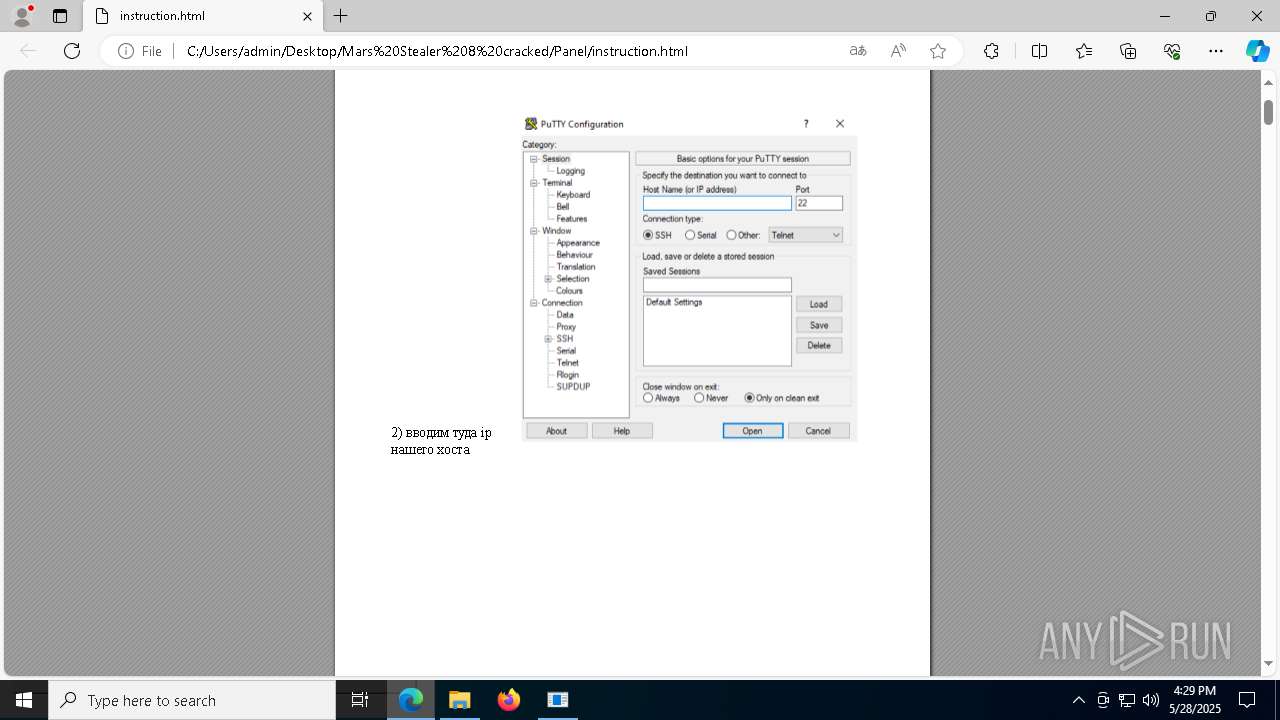Click the PuTTY Open button

coord(752,431)
